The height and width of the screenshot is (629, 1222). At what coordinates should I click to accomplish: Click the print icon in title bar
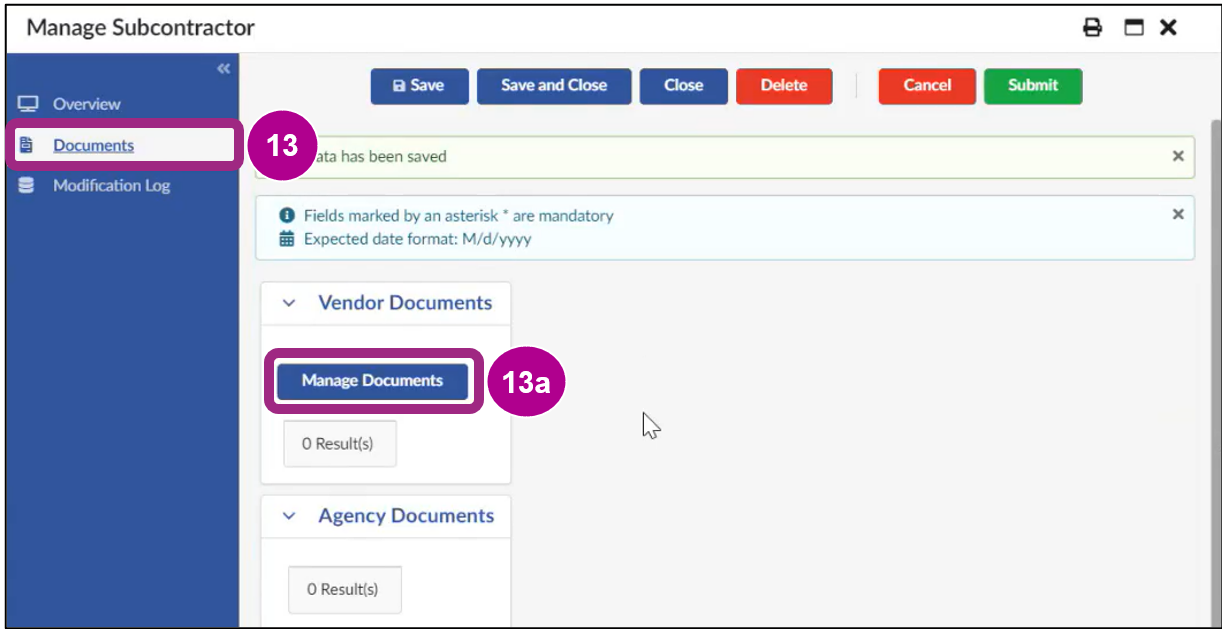(x=1092, y=28)
